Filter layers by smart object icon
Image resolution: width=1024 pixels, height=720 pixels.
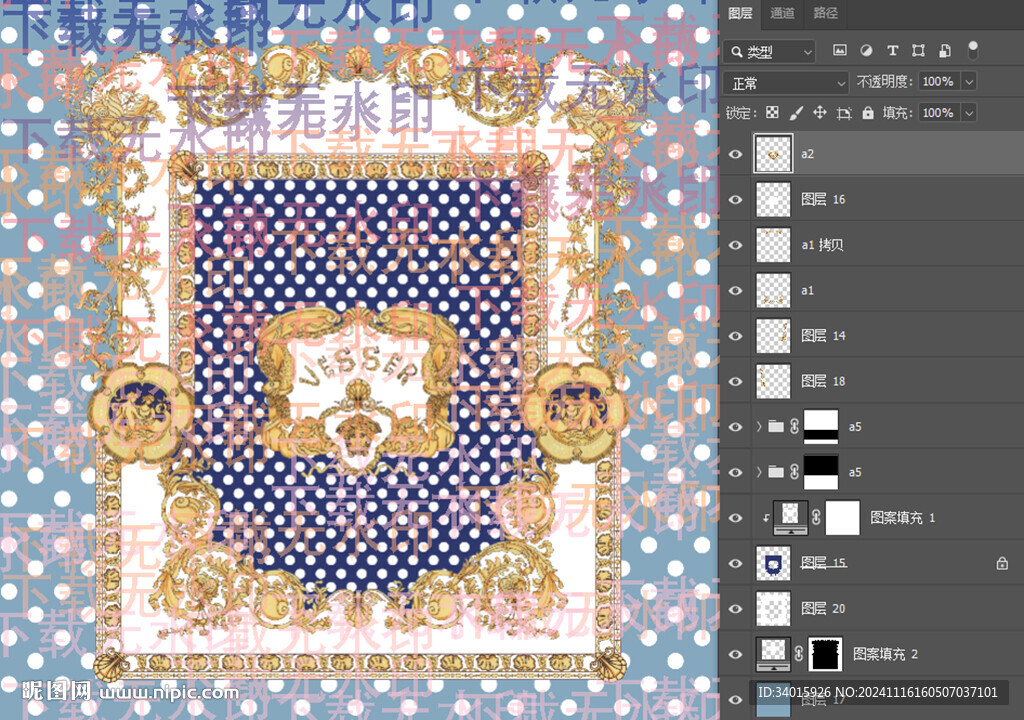coord(944,50)
